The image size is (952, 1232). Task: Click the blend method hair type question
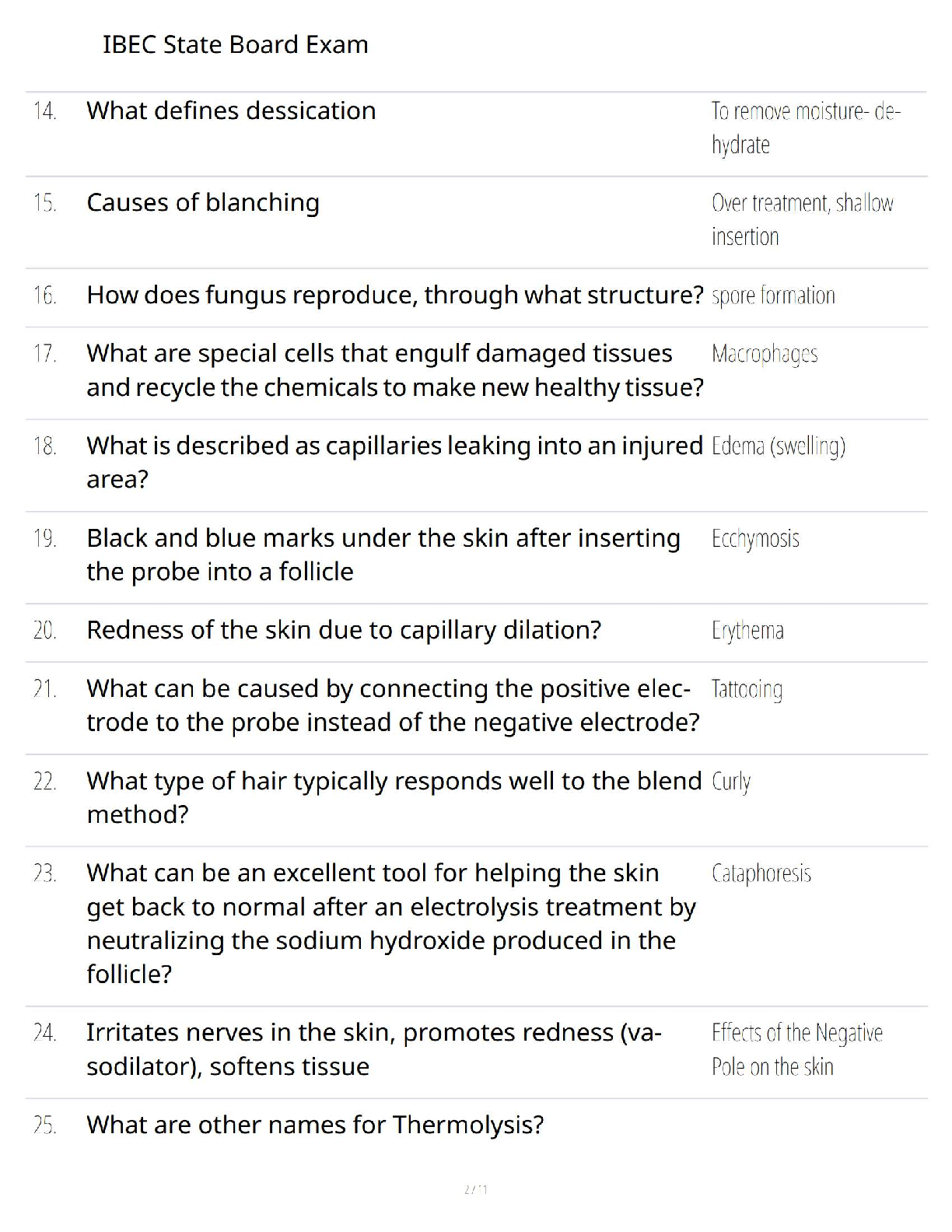coord(394,797)
